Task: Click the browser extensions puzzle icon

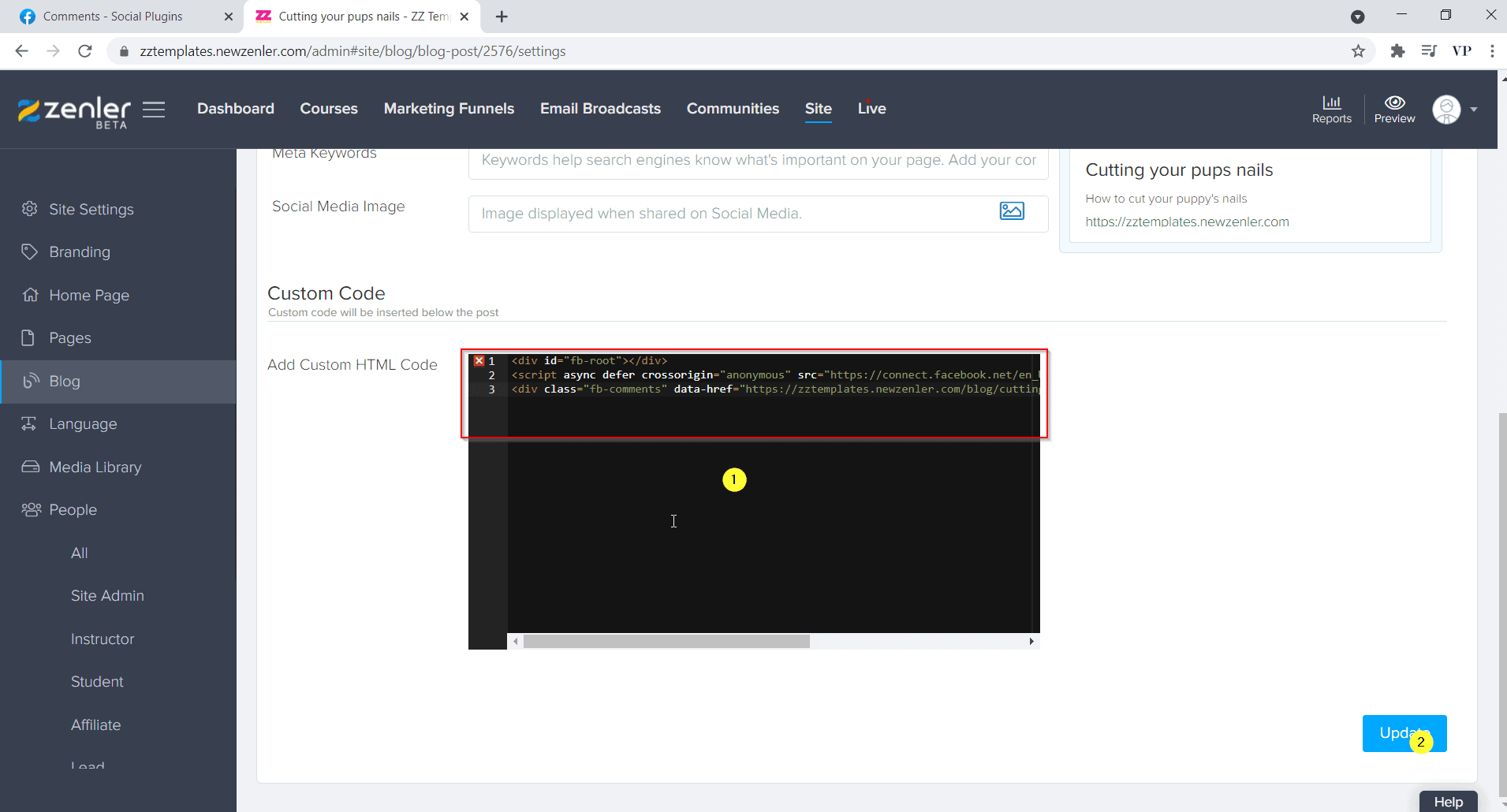Action: (x=1398, y=50)
